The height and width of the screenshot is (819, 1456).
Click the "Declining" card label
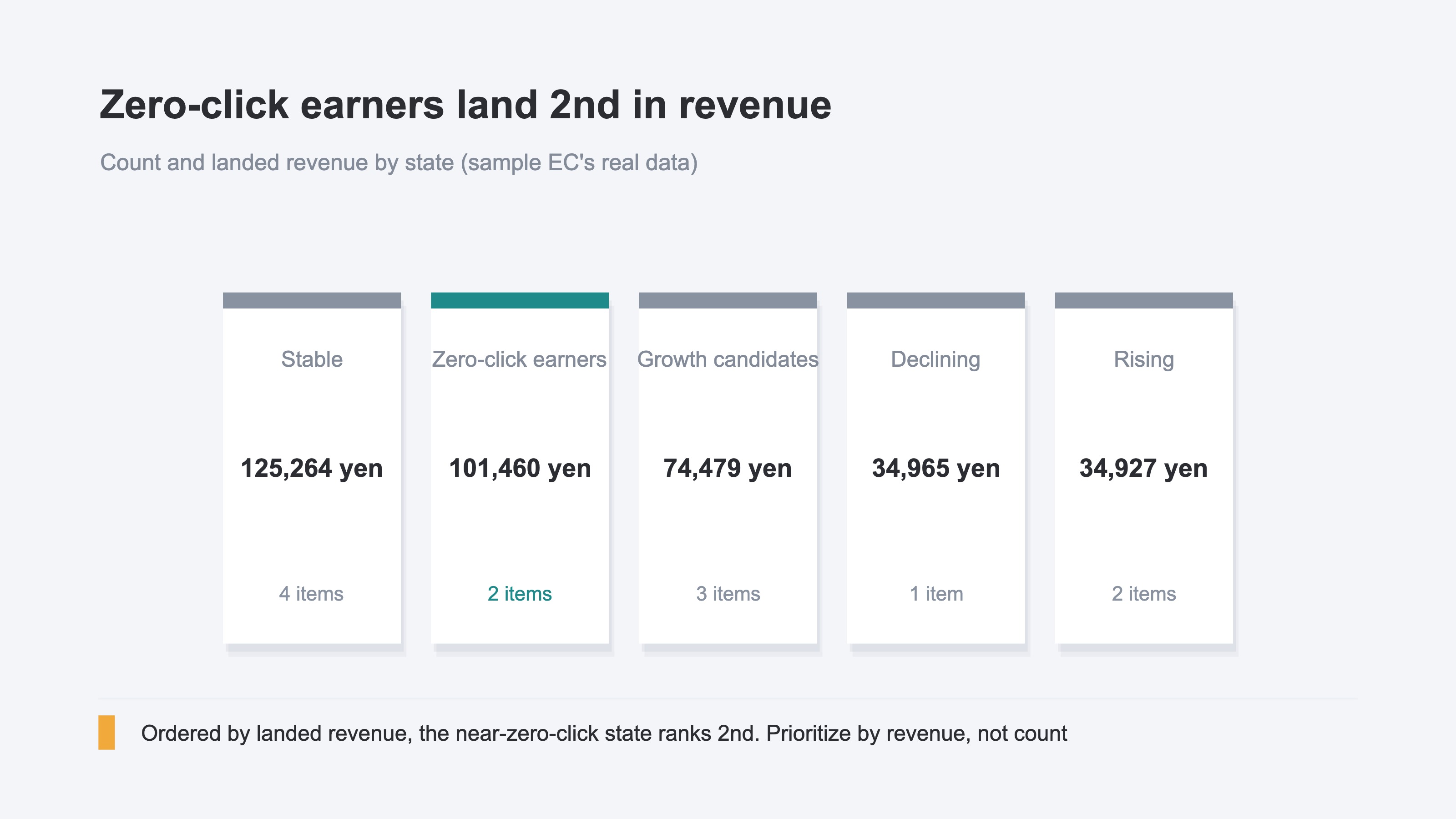pyautogui.click(x=935, y=359)
